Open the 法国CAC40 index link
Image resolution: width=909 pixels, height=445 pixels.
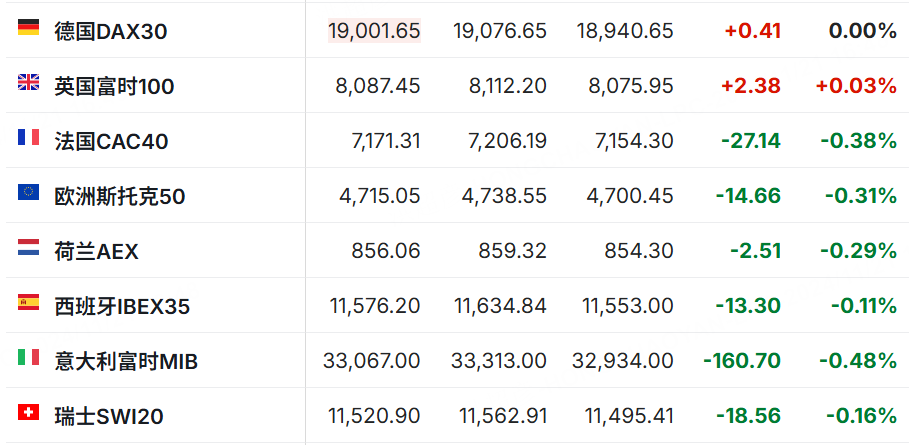pos(111,141)
